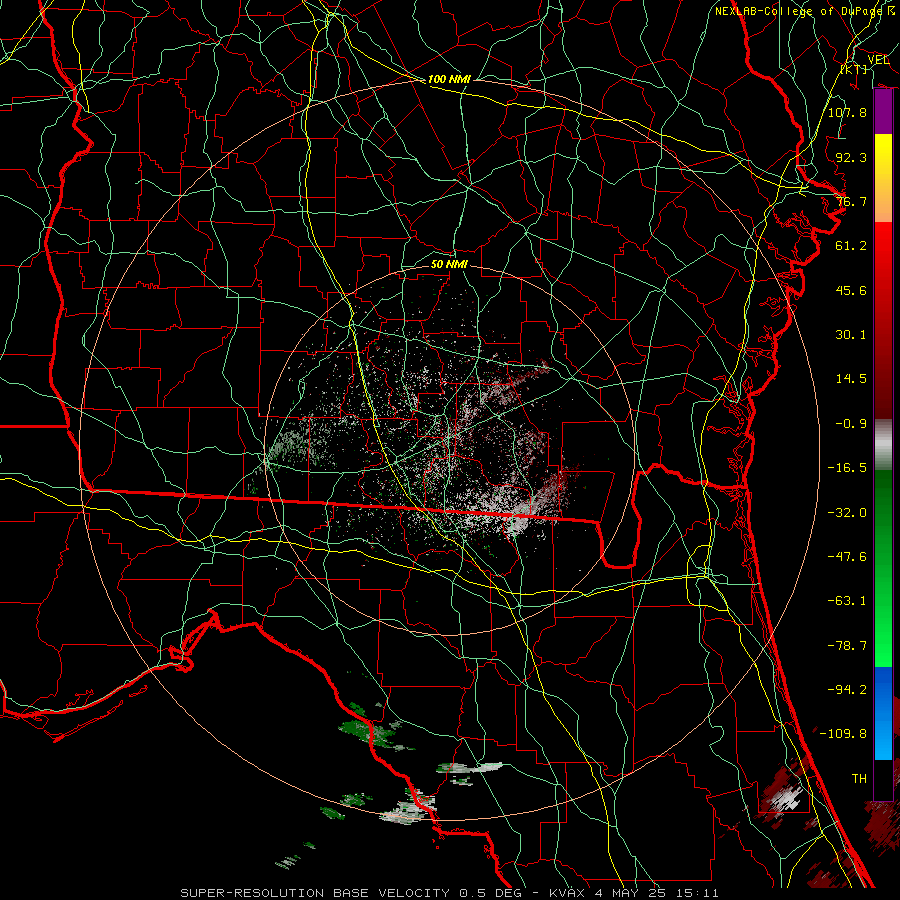
Task: Click the TH label on the legend
Action: [x=859, y=778]
